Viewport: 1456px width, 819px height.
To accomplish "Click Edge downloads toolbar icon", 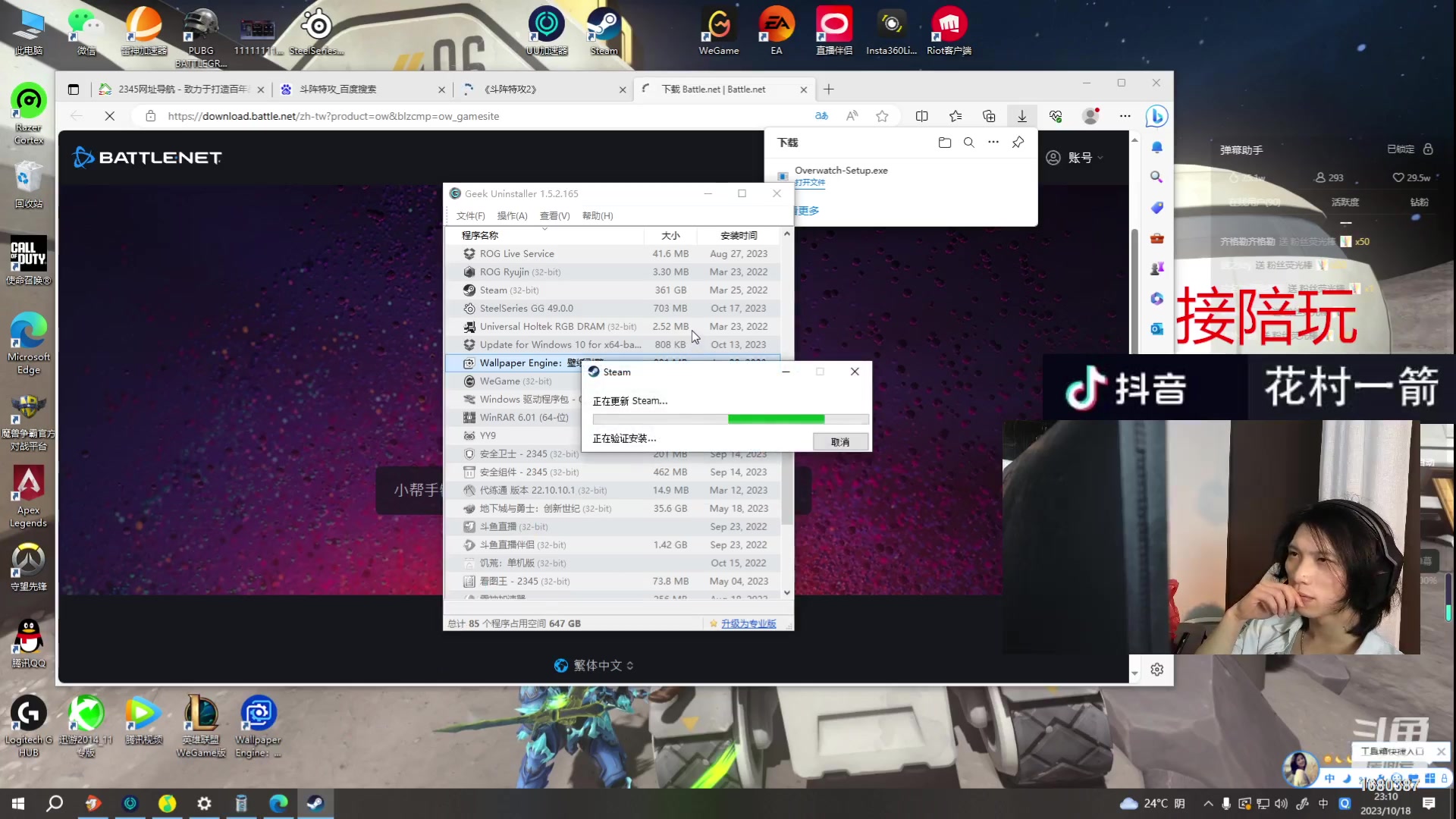I will pyautogui.click(x=1021, y=116).
